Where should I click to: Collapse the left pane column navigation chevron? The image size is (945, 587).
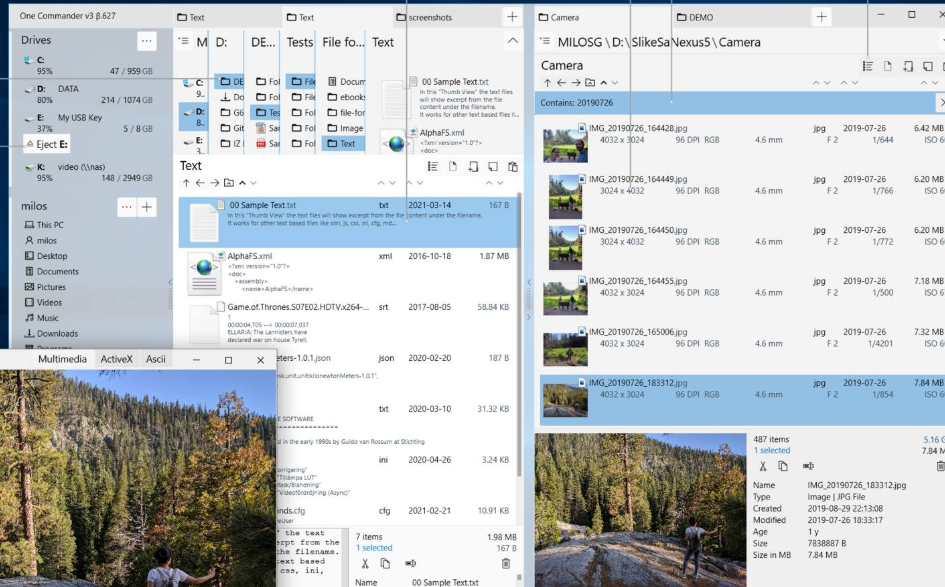click(x=513, y=41)
